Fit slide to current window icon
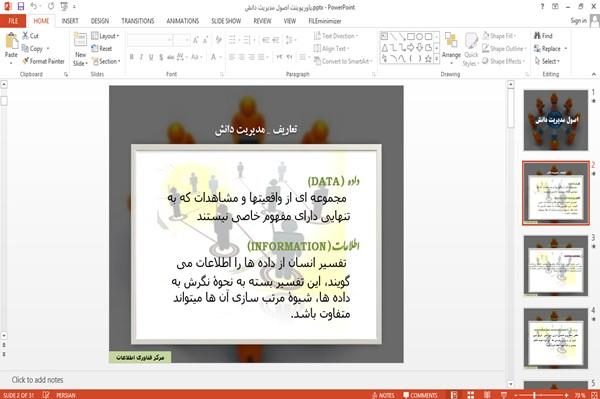The image size is (600, 399). coord(594,395)
